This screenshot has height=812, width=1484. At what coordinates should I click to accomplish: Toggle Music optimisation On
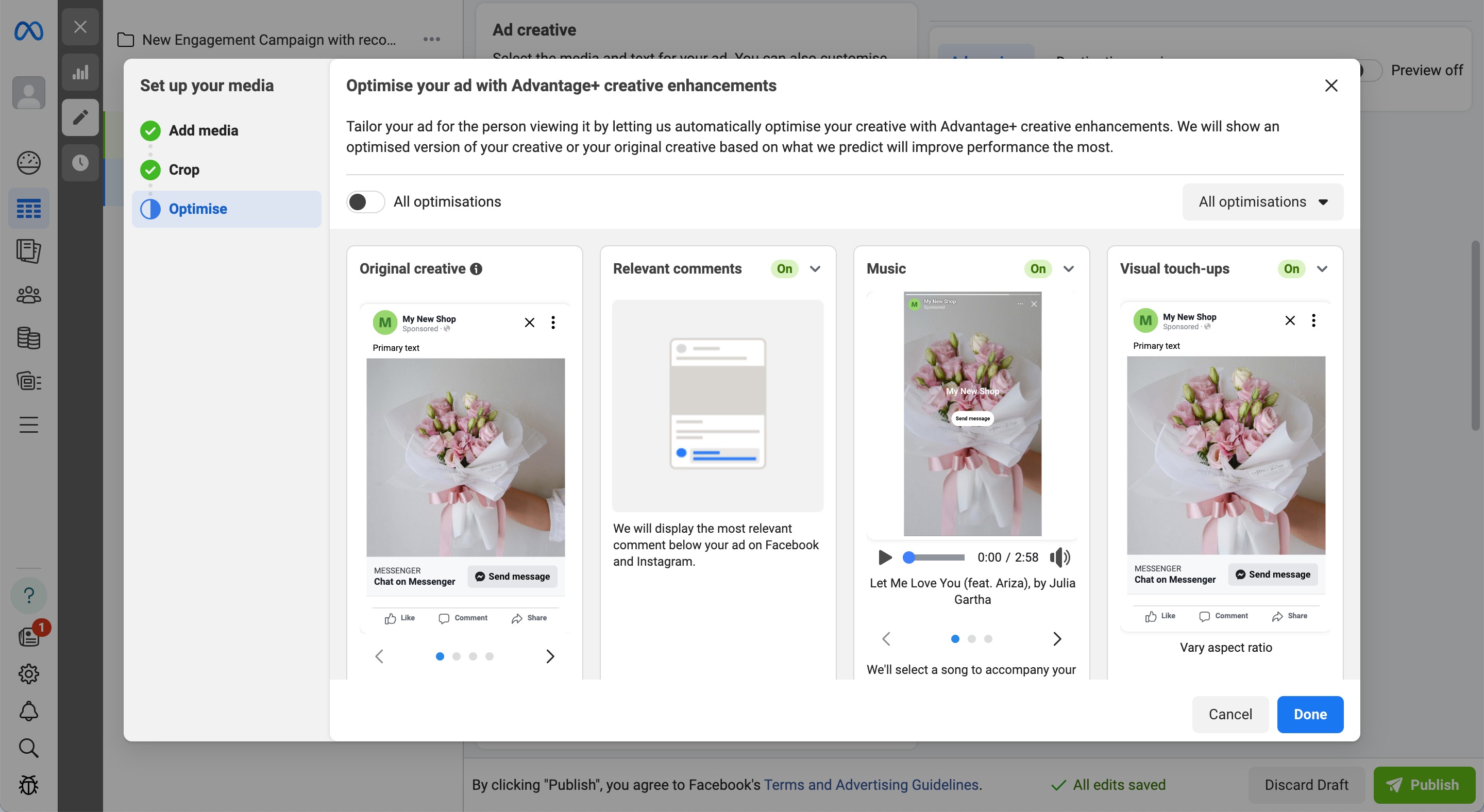click(x=1038, y=269)
